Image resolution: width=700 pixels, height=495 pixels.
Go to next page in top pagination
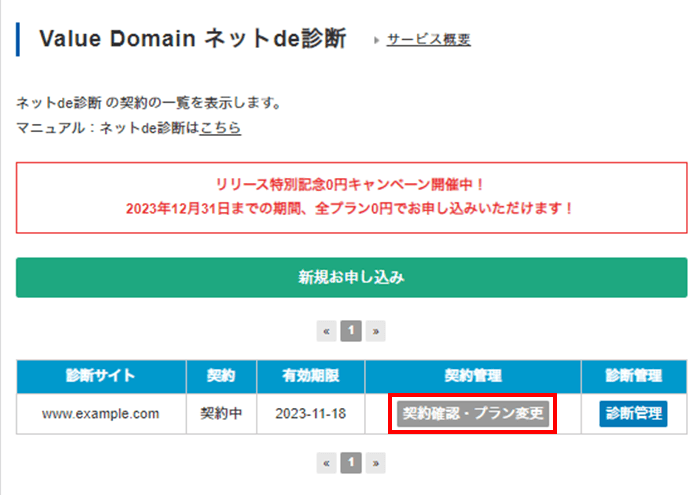375,331
